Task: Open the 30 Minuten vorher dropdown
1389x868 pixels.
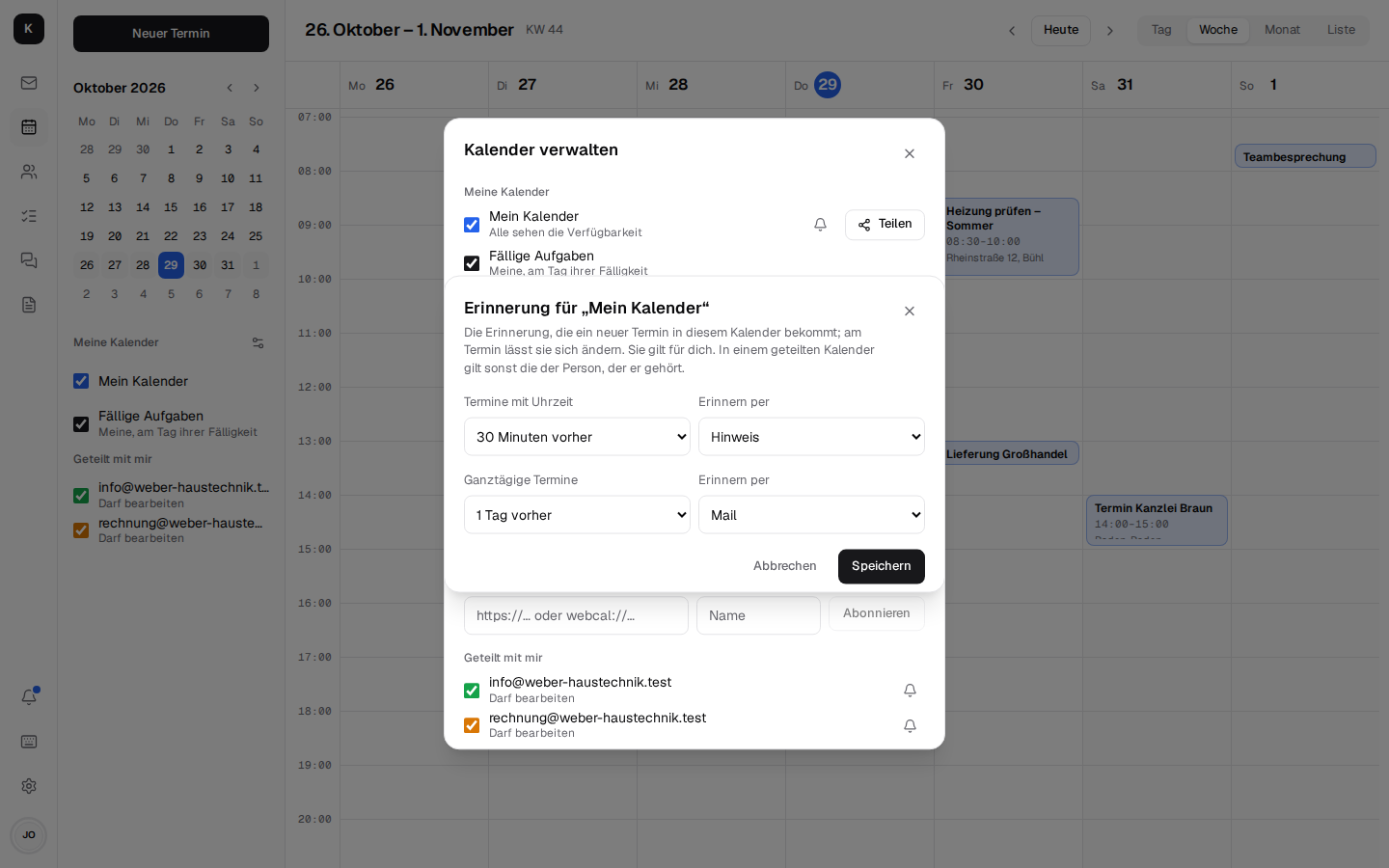Action: tap(577, 437)
